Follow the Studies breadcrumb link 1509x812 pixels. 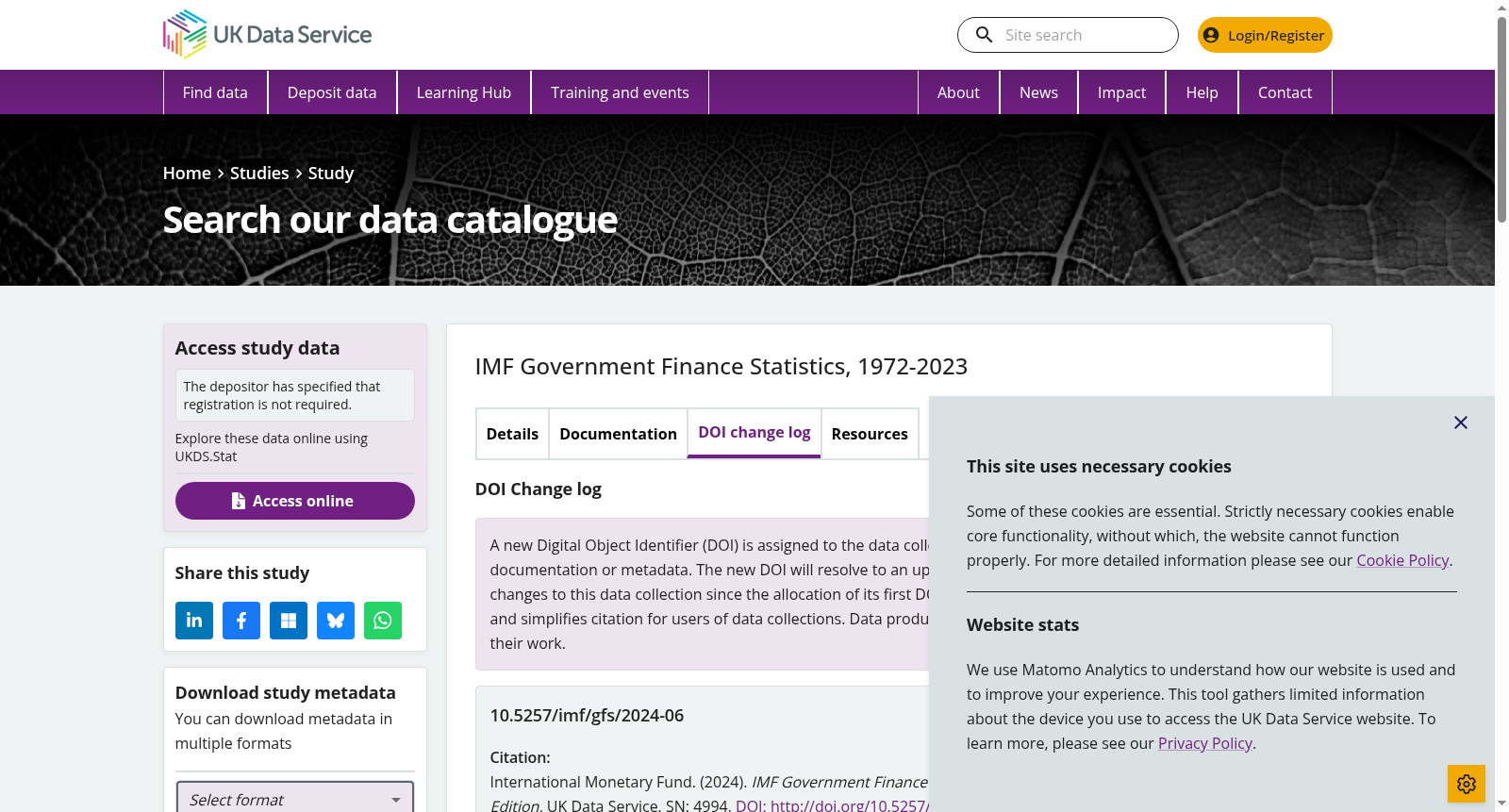(x=259, y=174)
